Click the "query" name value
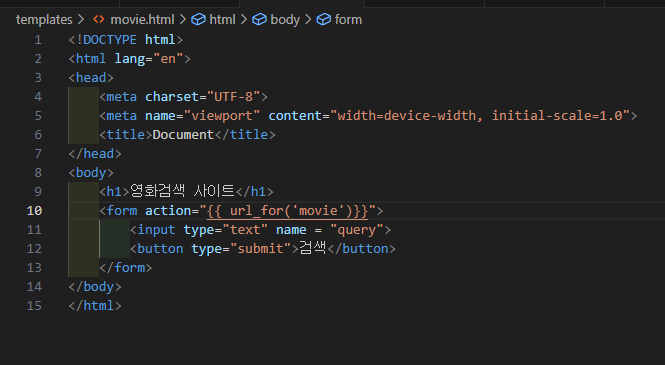The height and width of the screenshot is (365, 665). pyautogui.click(x=357, y=230)
